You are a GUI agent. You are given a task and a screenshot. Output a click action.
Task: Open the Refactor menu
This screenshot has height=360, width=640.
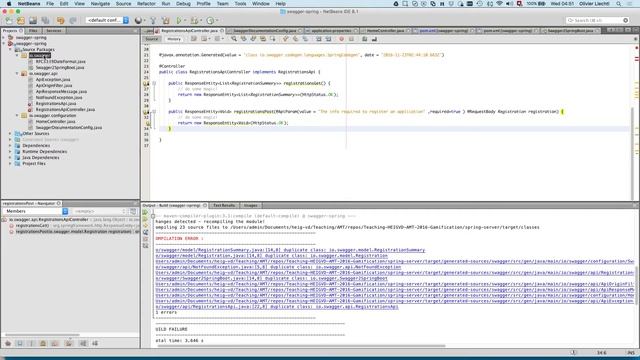[146, 4]
